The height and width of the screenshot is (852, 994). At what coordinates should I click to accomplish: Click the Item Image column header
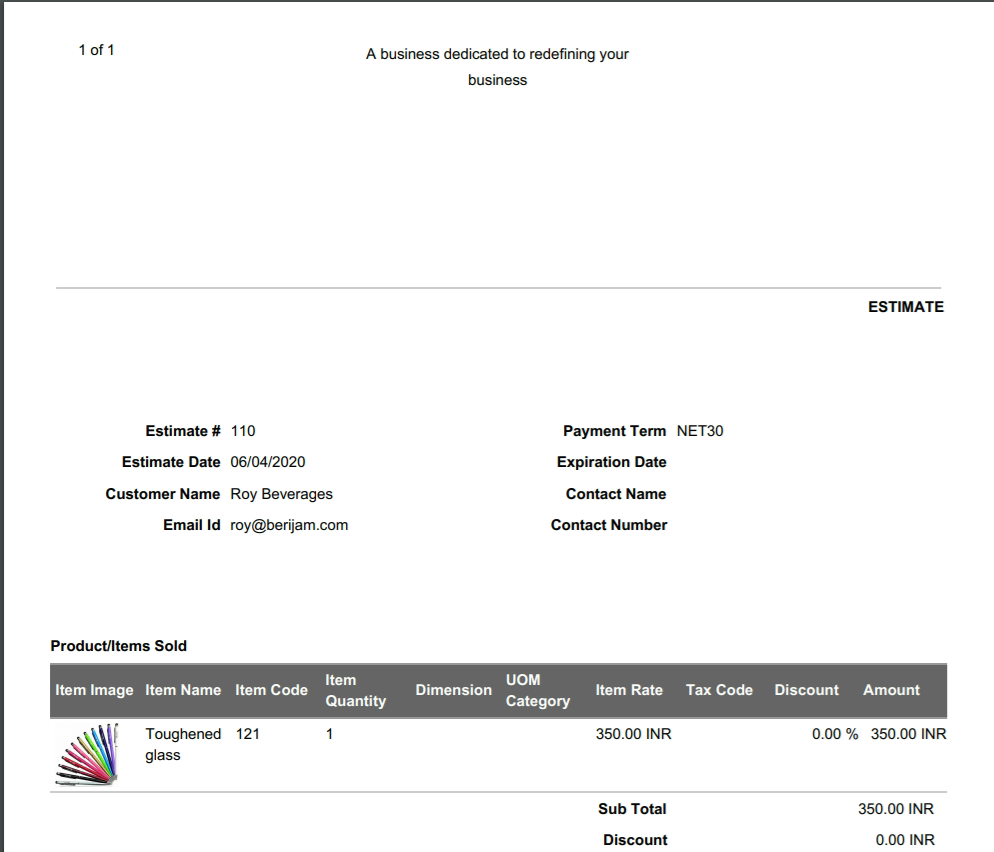[x=94, y=690]
